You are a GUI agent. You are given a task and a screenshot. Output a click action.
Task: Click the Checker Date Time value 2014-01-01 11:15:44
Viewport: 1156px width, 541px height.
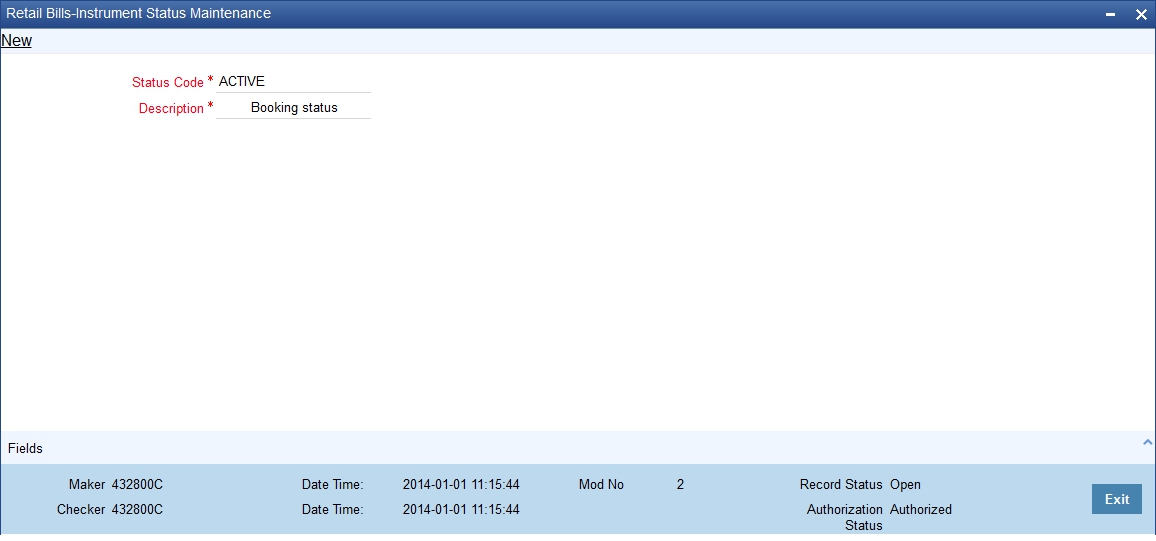coord(461,509)
